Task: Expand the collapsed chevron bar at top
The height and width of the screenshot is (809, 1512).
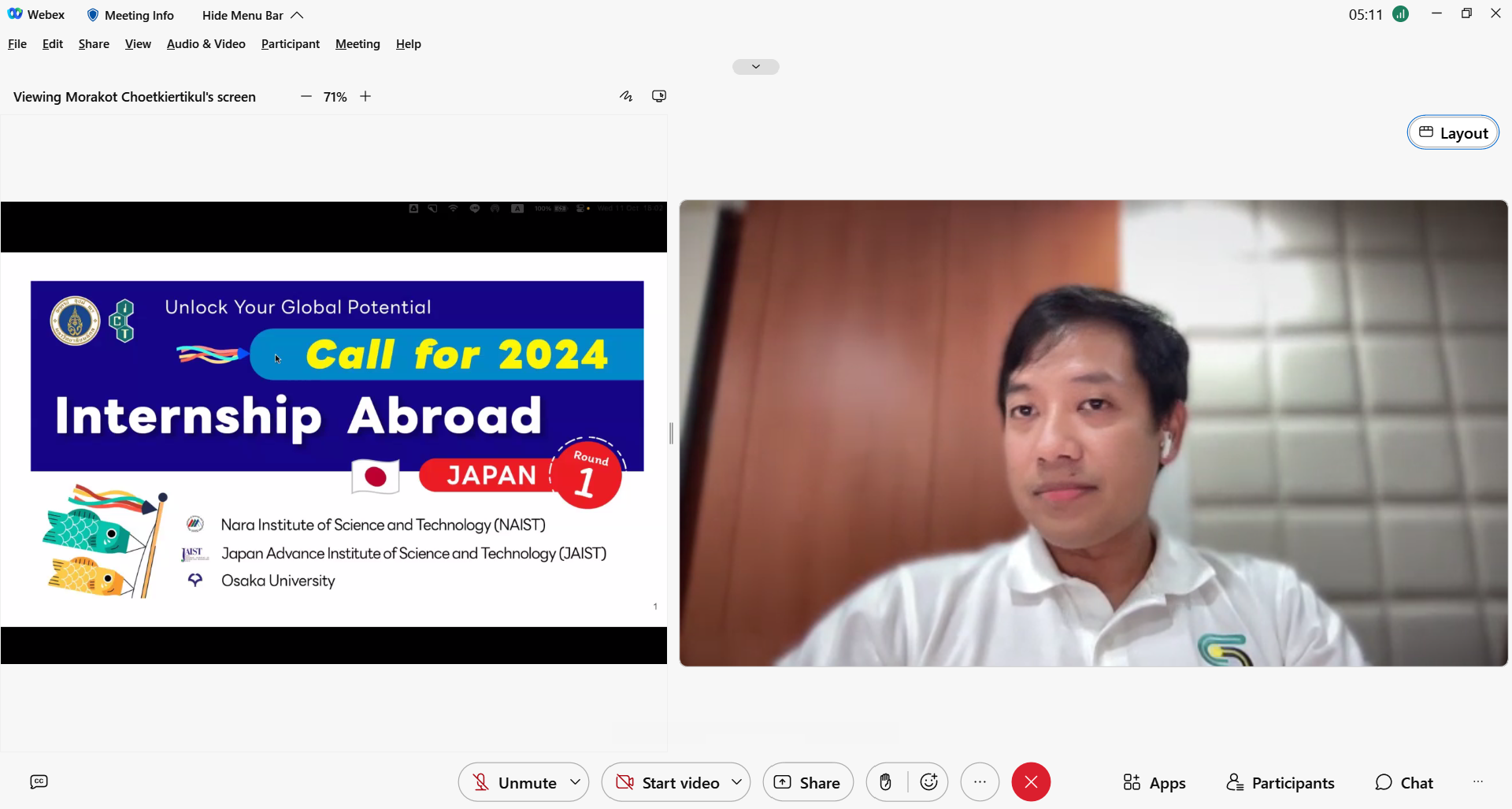Action: tap(755, 67)
